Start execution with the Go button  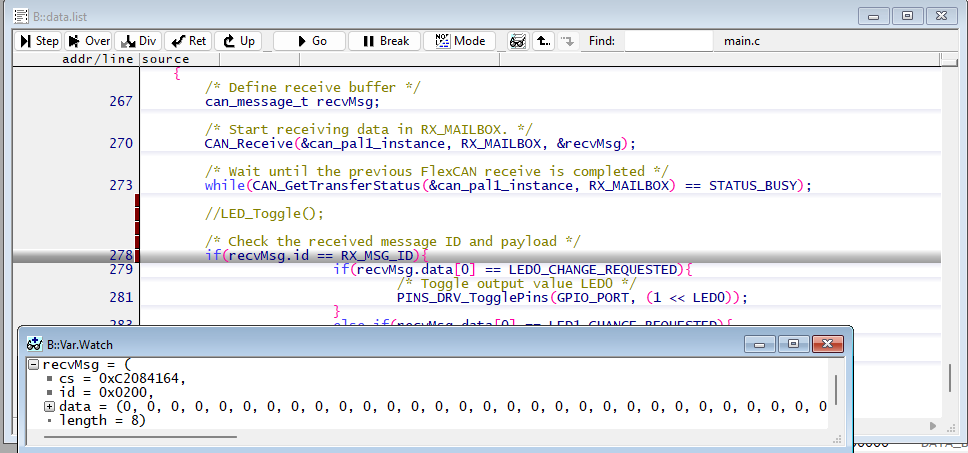[309, 41]
